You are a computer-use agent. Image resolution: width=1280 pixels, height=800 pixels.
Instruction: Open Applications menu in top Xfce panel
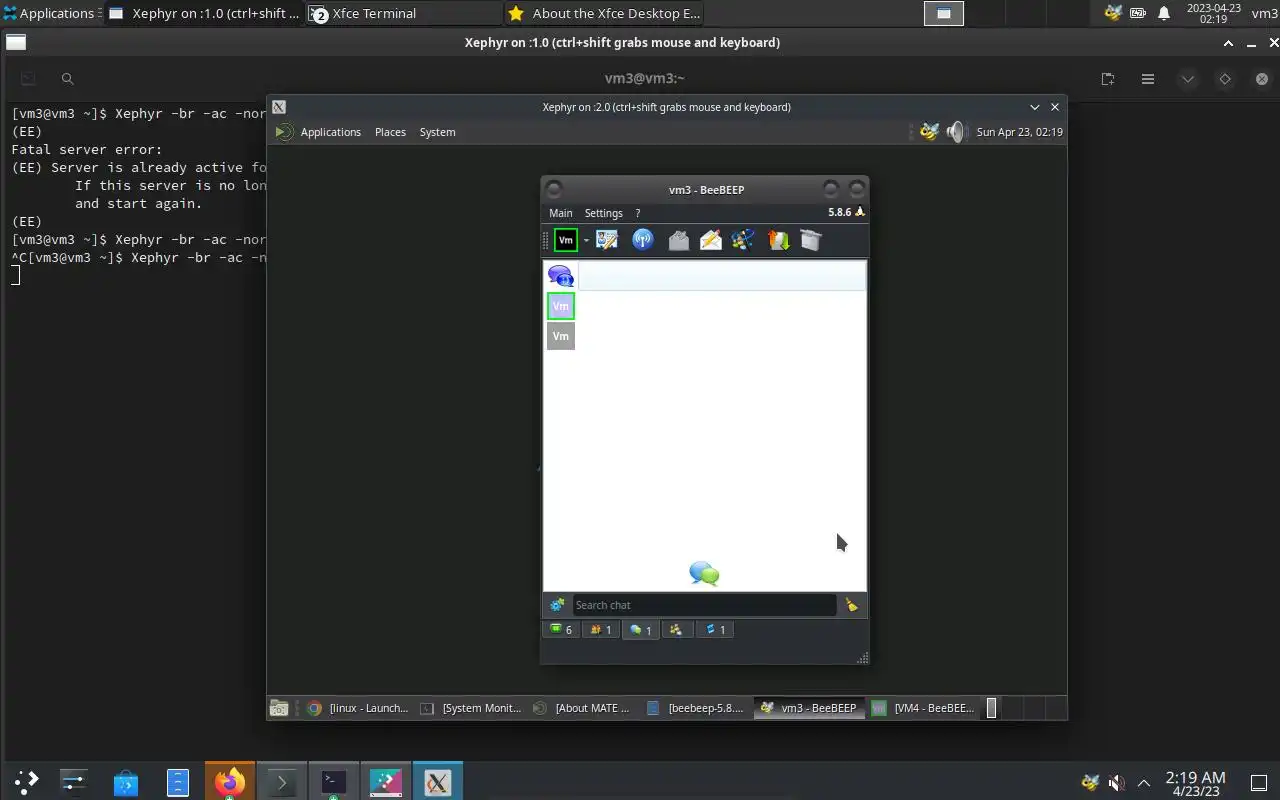click(x=50, y=13)
